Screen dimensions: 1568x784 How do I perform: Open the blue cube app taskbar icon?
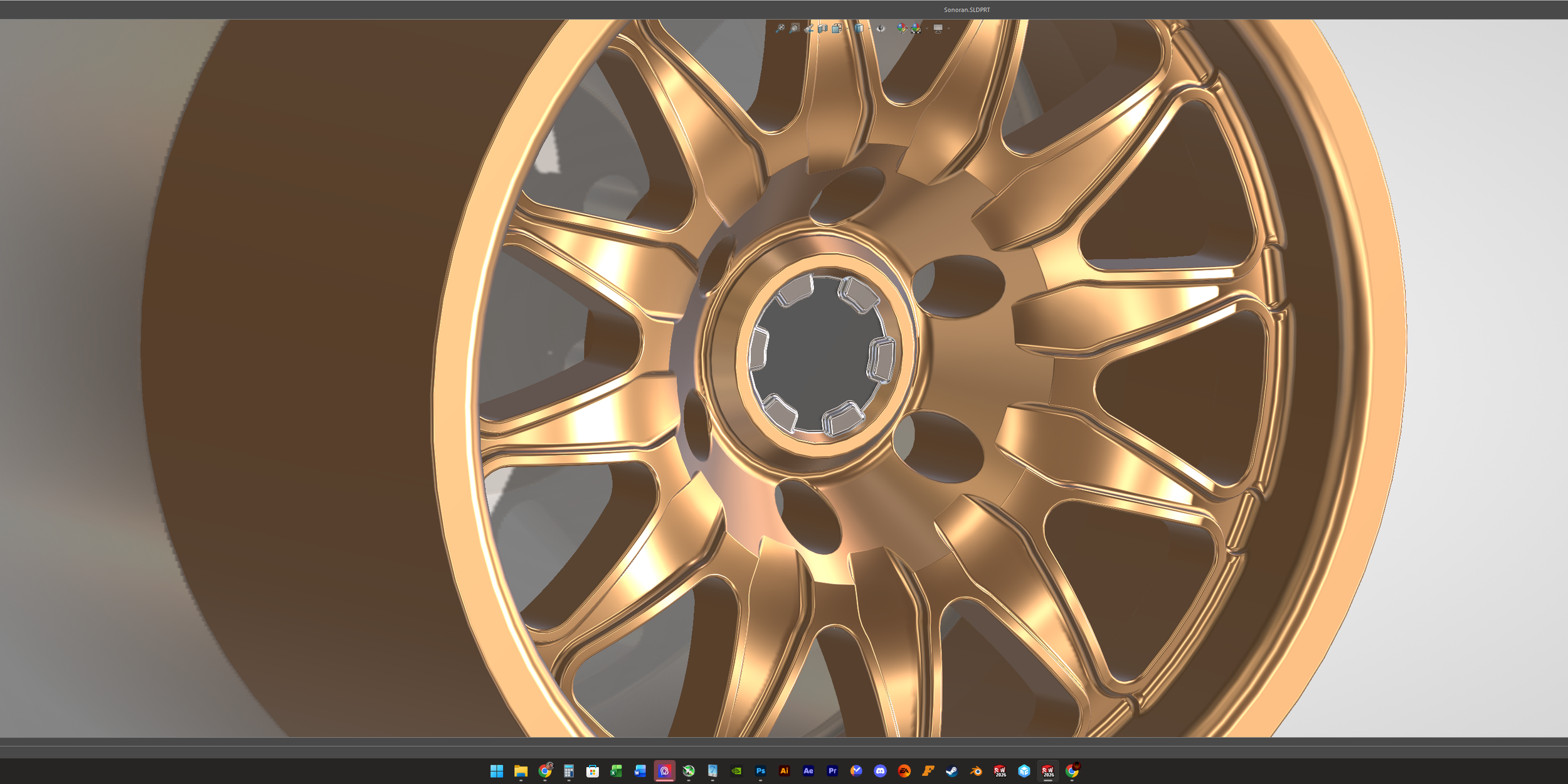click(1024, 771)
